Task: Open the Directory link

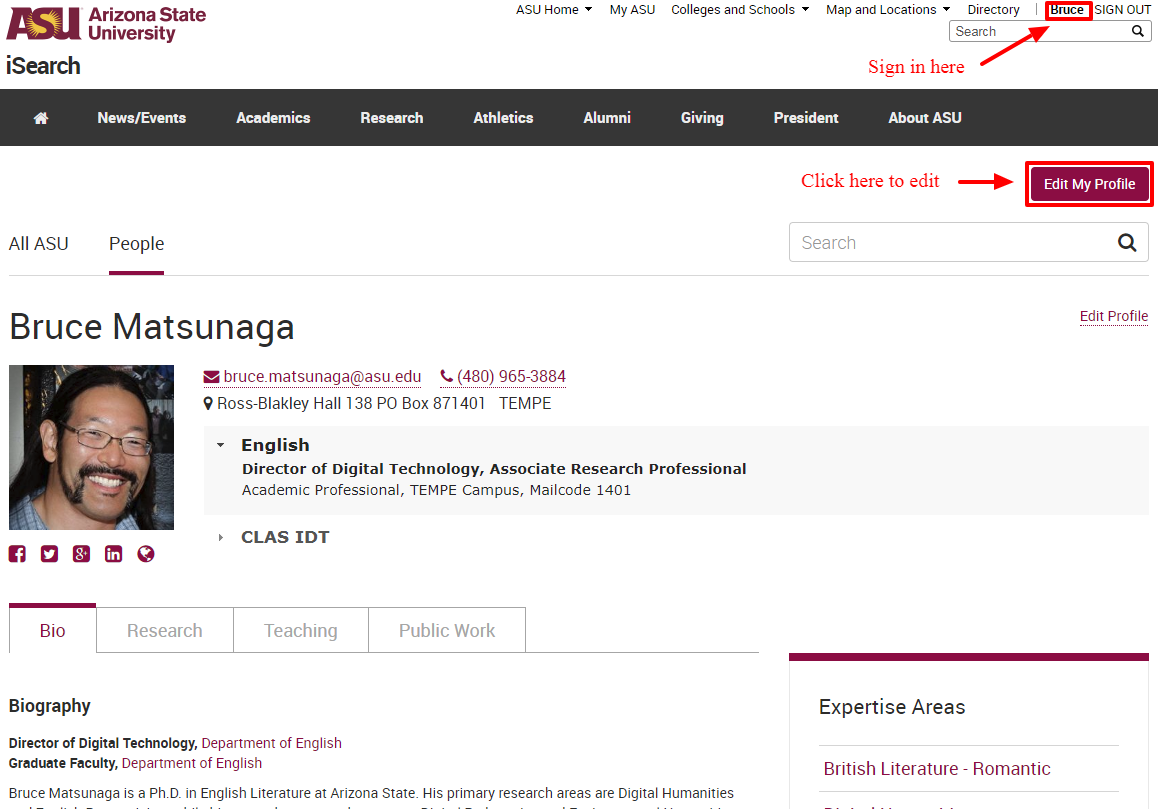Action: point(993,10)
